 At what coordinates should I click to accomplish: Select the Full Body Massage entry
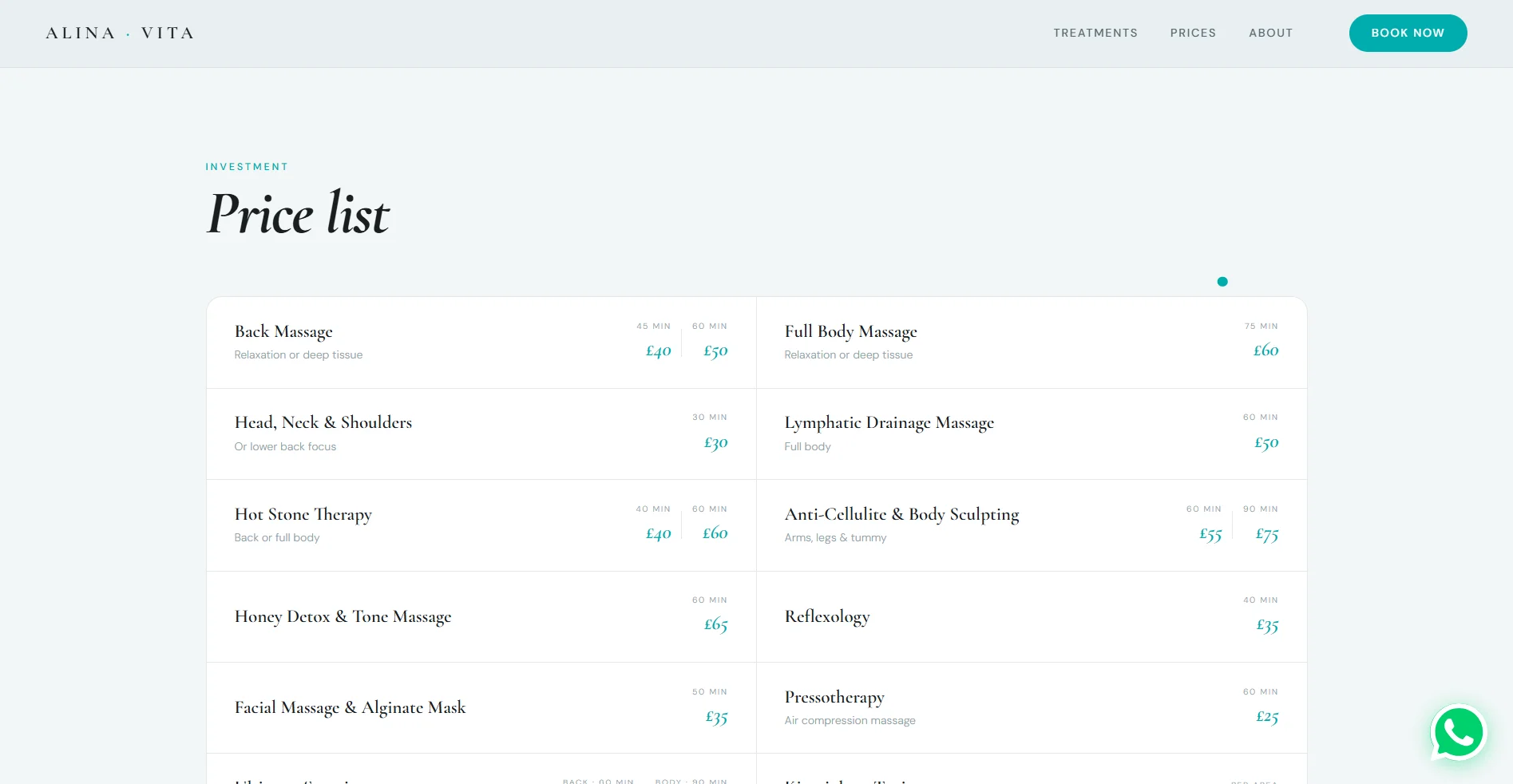(x=850, y=331)
